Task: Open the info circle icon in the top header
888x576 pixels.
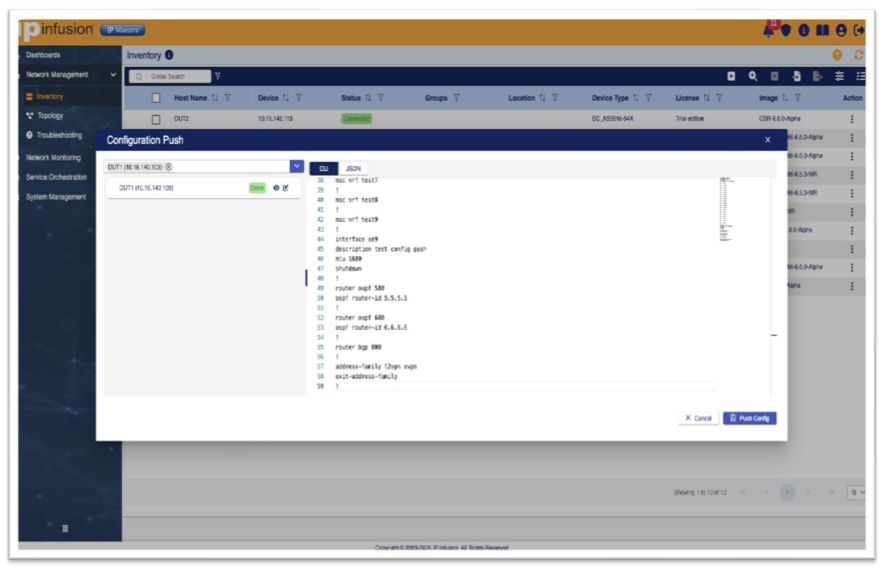Action: click(x=804, y=30)
